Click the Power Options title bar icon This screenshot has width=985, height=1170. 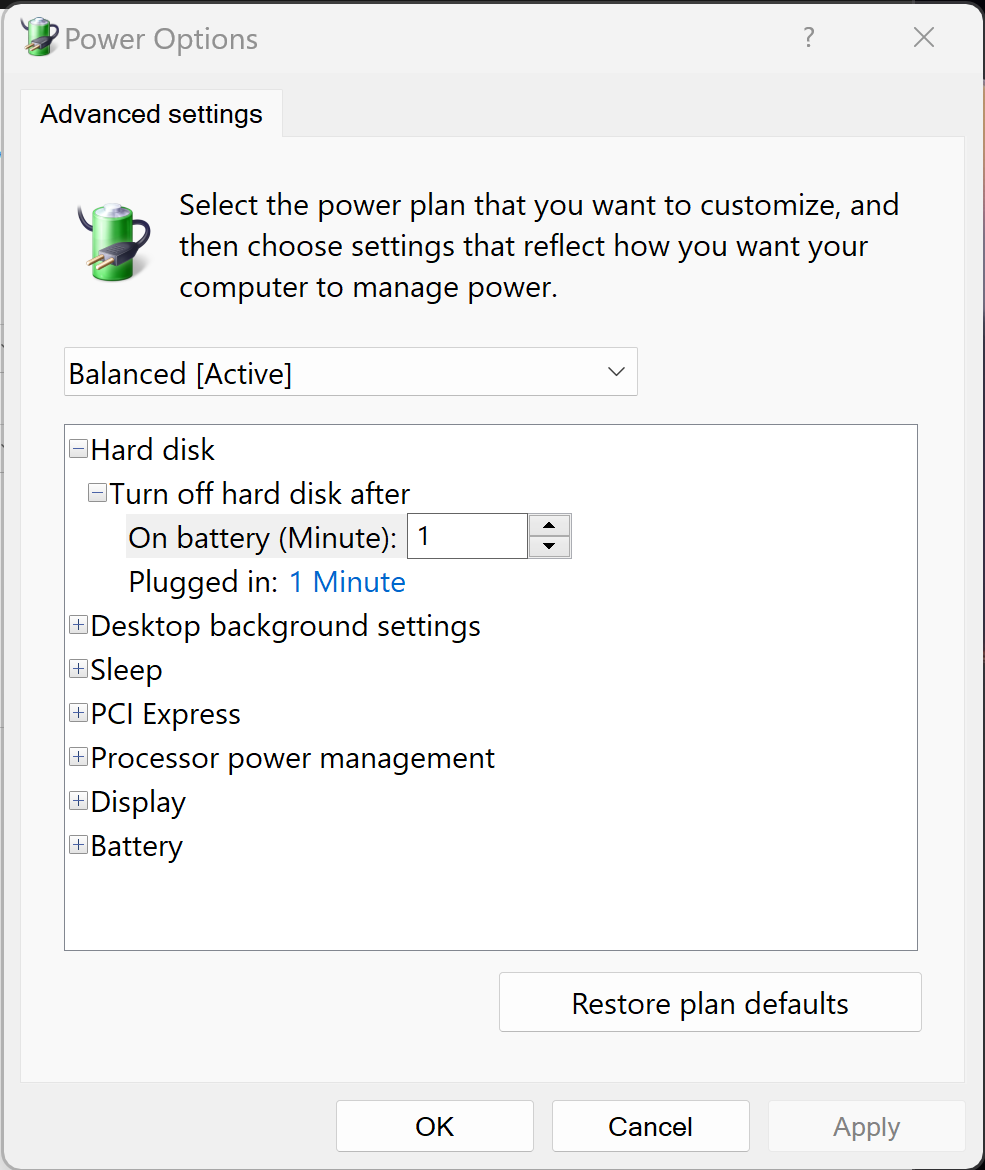pyautogui.click(x=40, y=38)
